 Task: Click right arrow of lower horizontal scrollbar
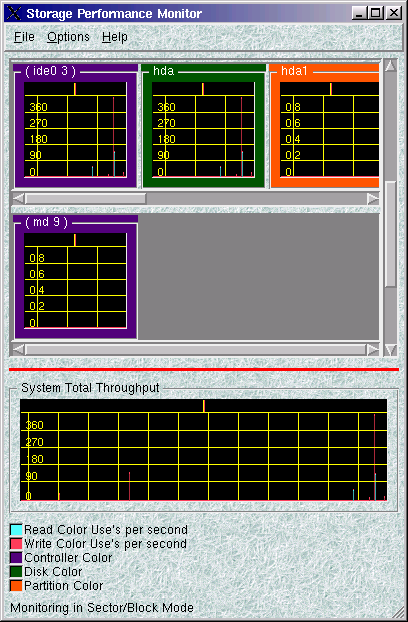[373, 350]
